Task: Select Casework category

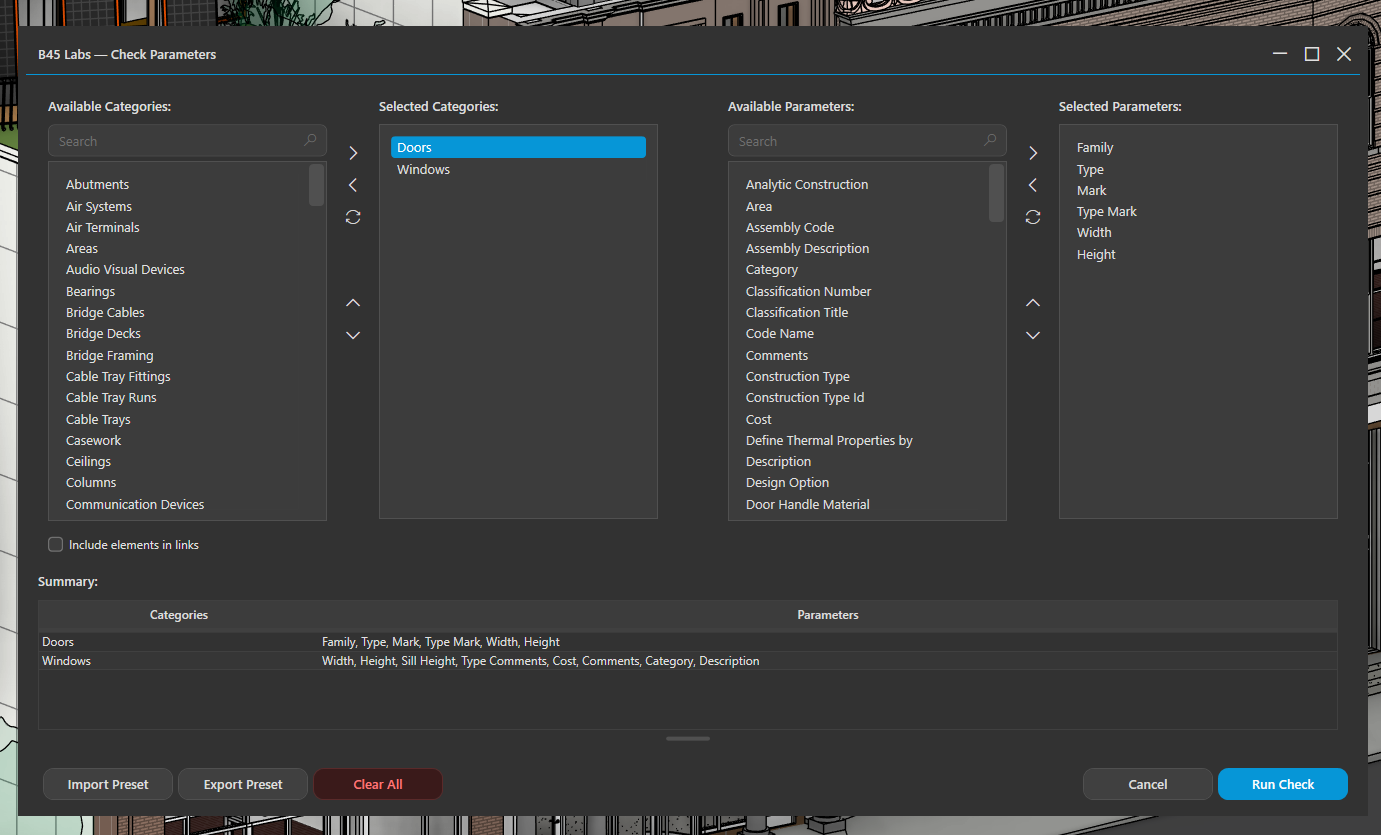Action: click(x=93, y=440)
